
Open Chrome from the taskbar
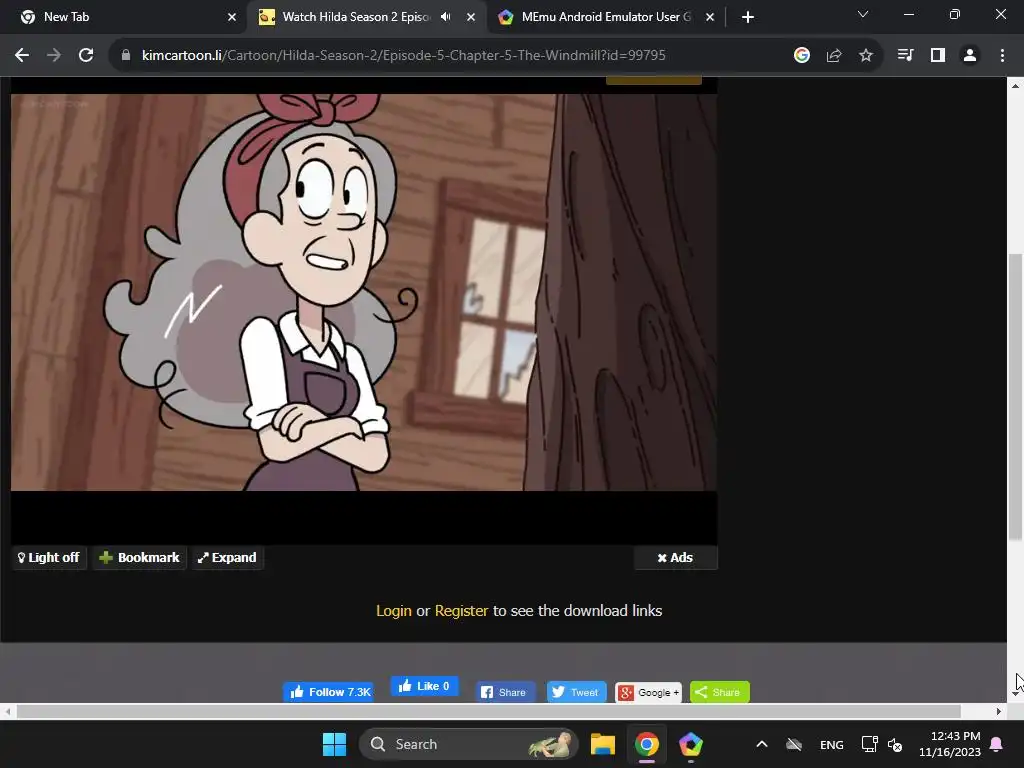(647, 744)
